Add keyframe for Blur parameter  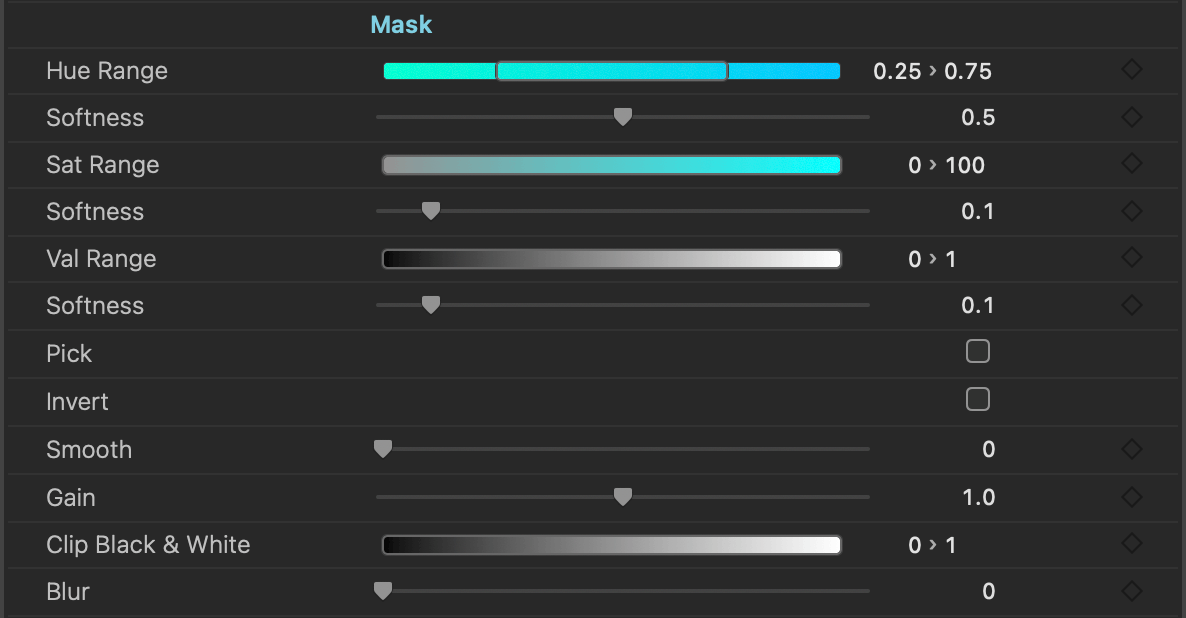[1131, 591]
